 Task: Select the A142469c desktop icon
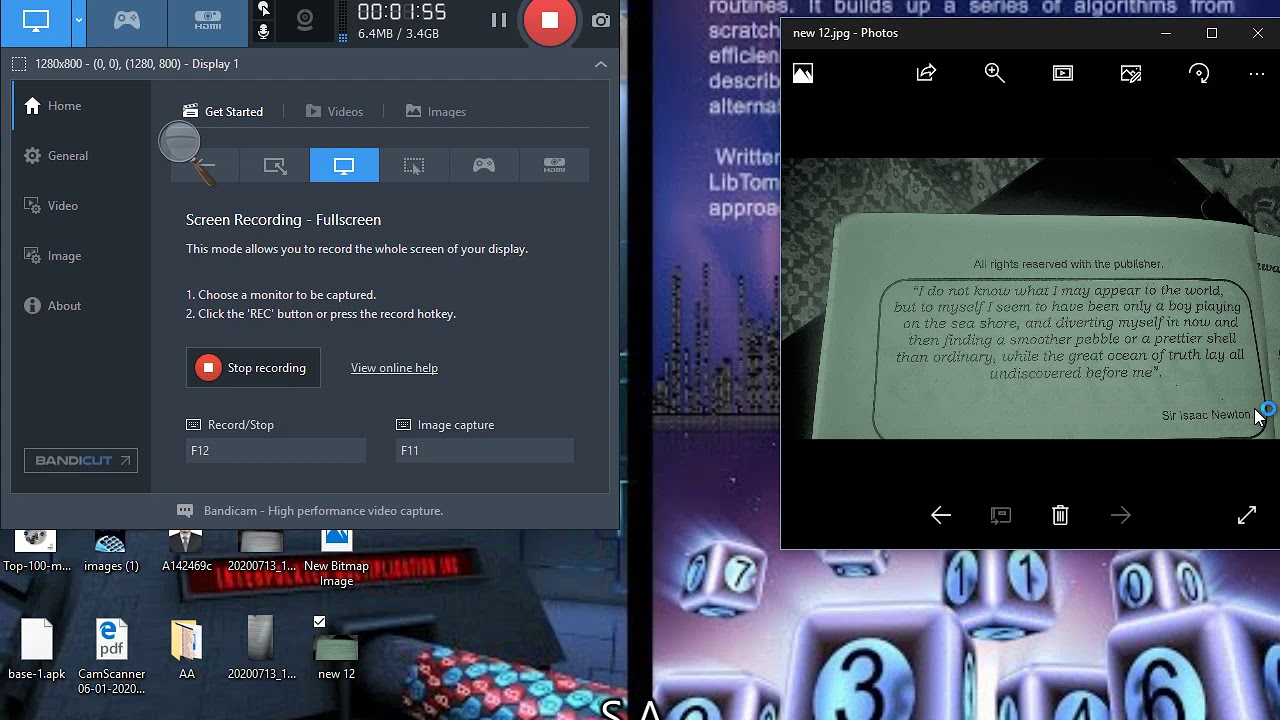tap(186, 551)
